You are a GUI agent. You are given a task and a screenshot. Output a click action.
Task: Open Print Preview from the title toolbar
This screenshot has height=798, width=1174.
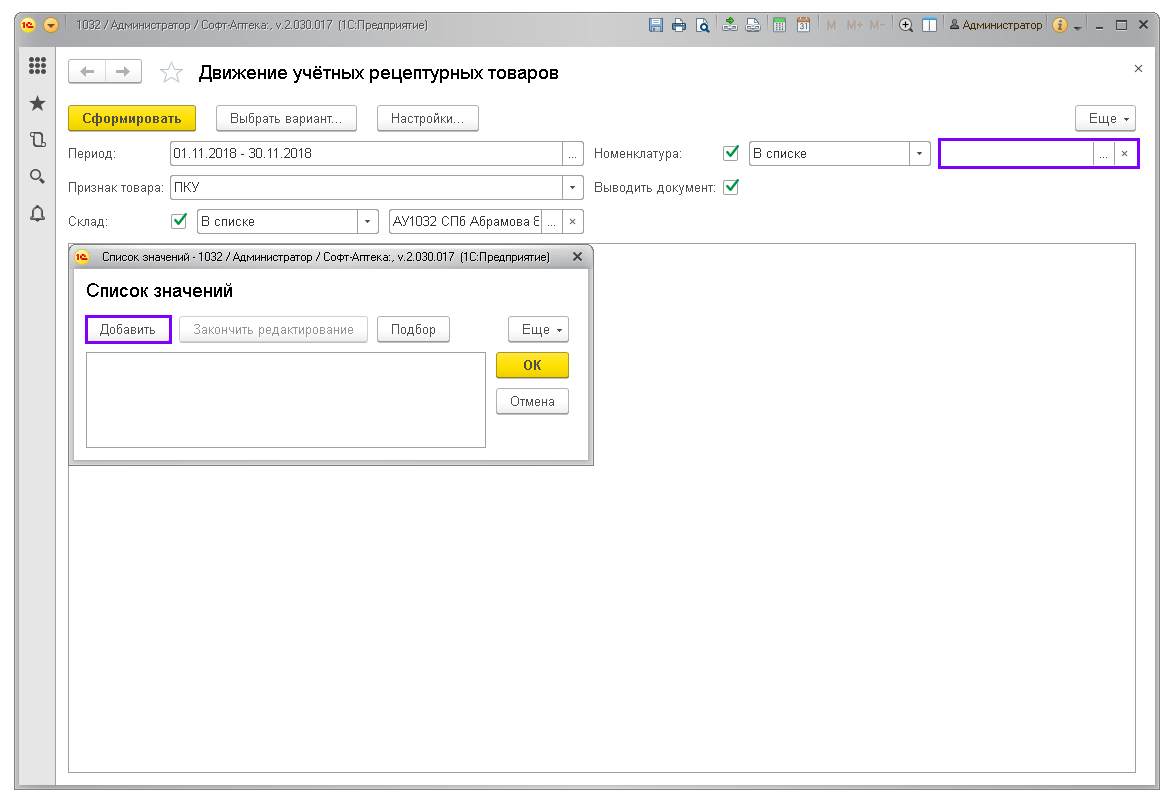703,25
